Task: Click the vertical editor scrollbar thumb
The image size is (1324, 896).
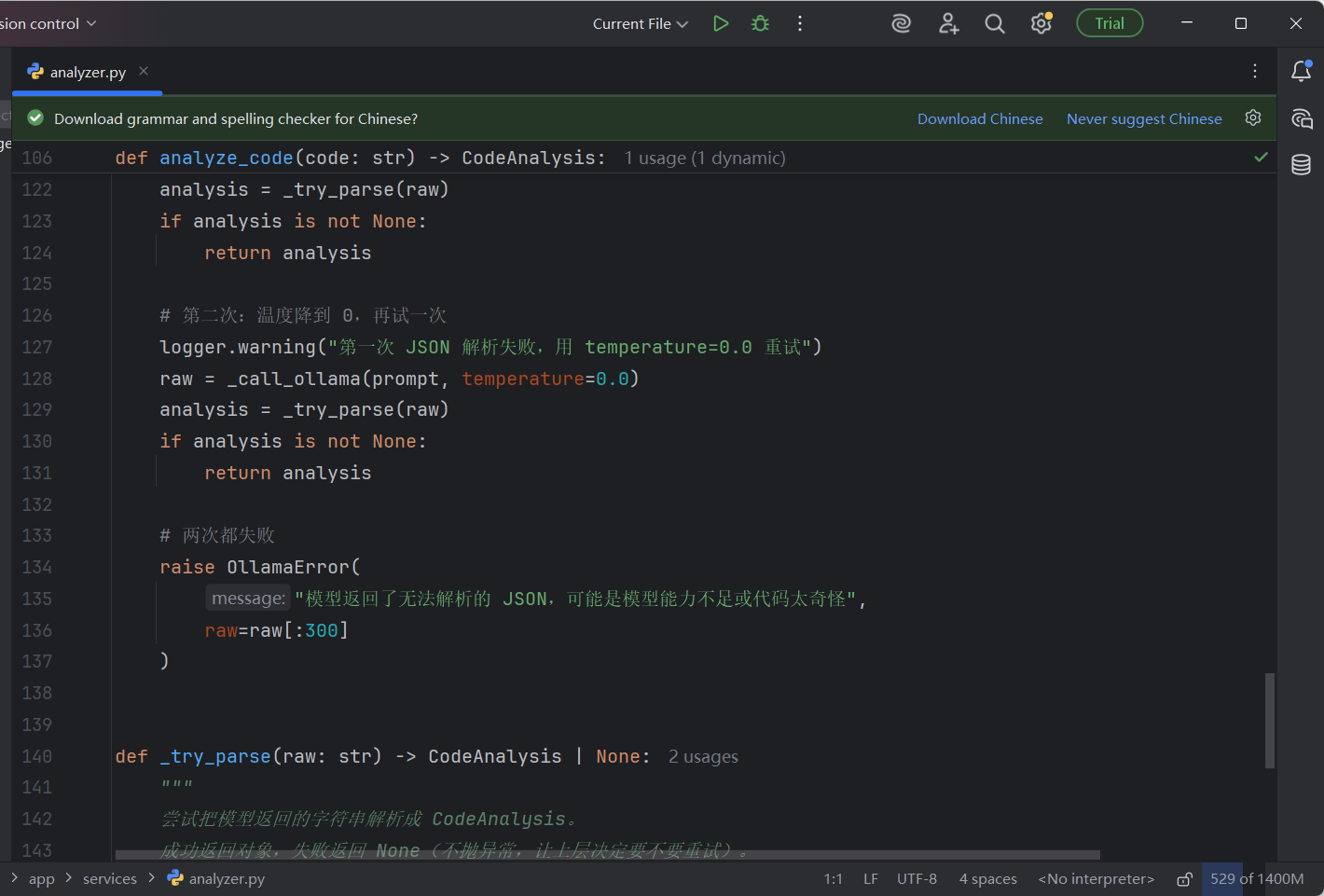Action: click(1269, 720)
